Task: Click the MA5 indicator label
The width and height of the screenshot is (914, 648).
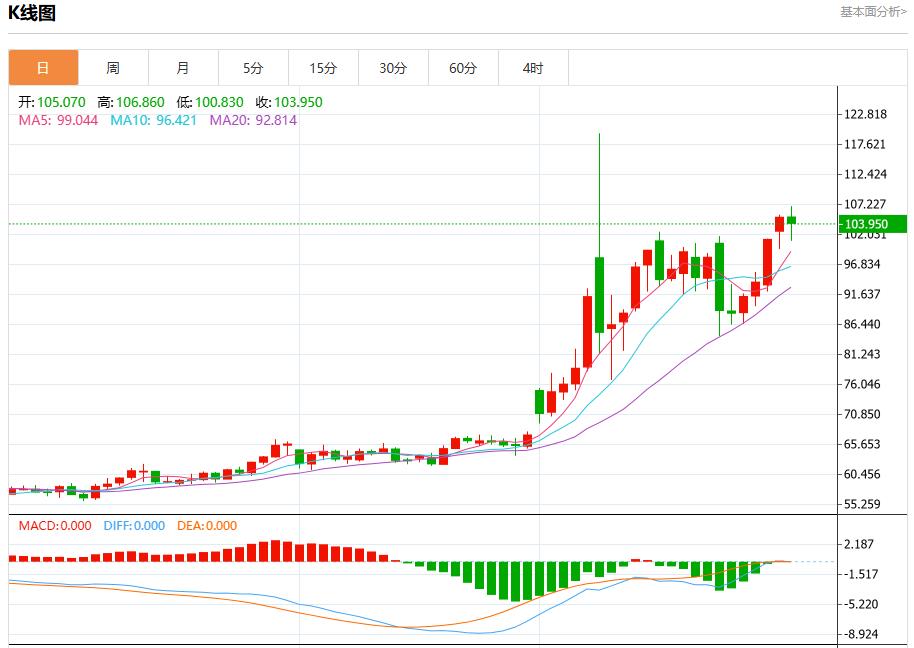Action: pyautogui.click(x=58, y=120)
